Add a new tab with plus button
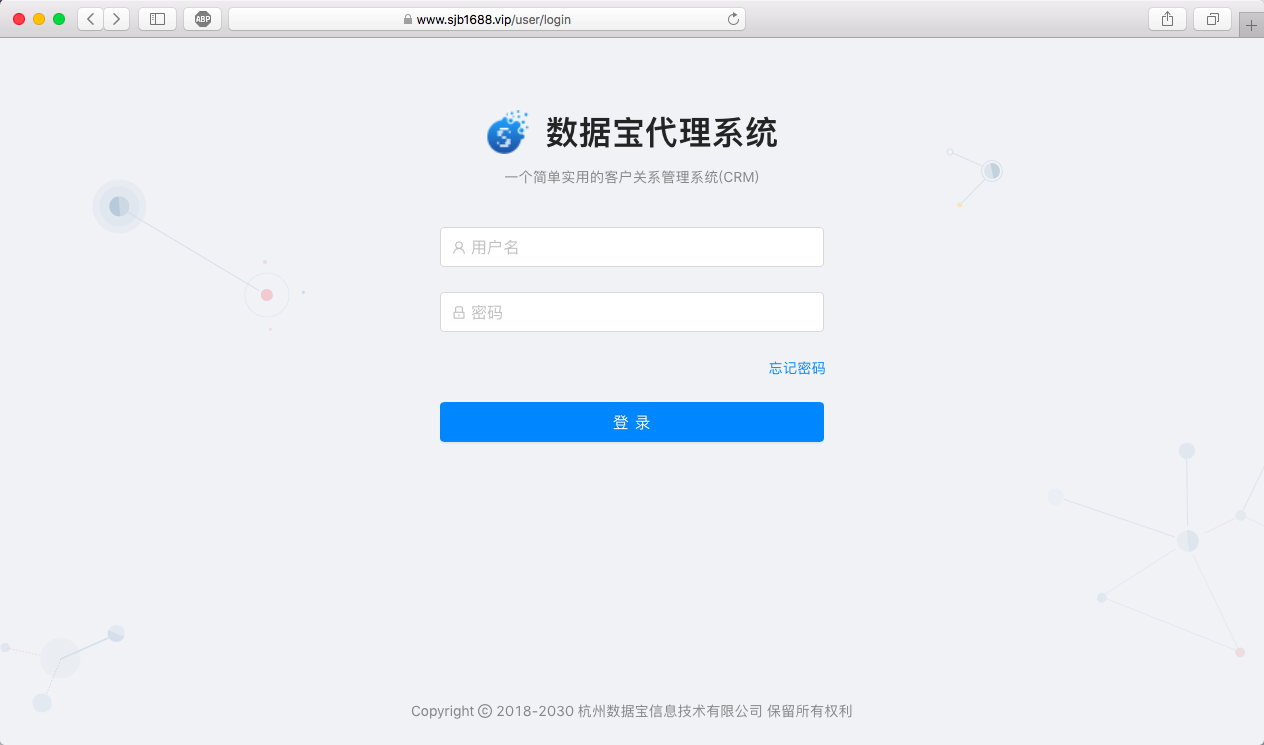This screenshot has width=1264, height=745. click(1251, 25)
